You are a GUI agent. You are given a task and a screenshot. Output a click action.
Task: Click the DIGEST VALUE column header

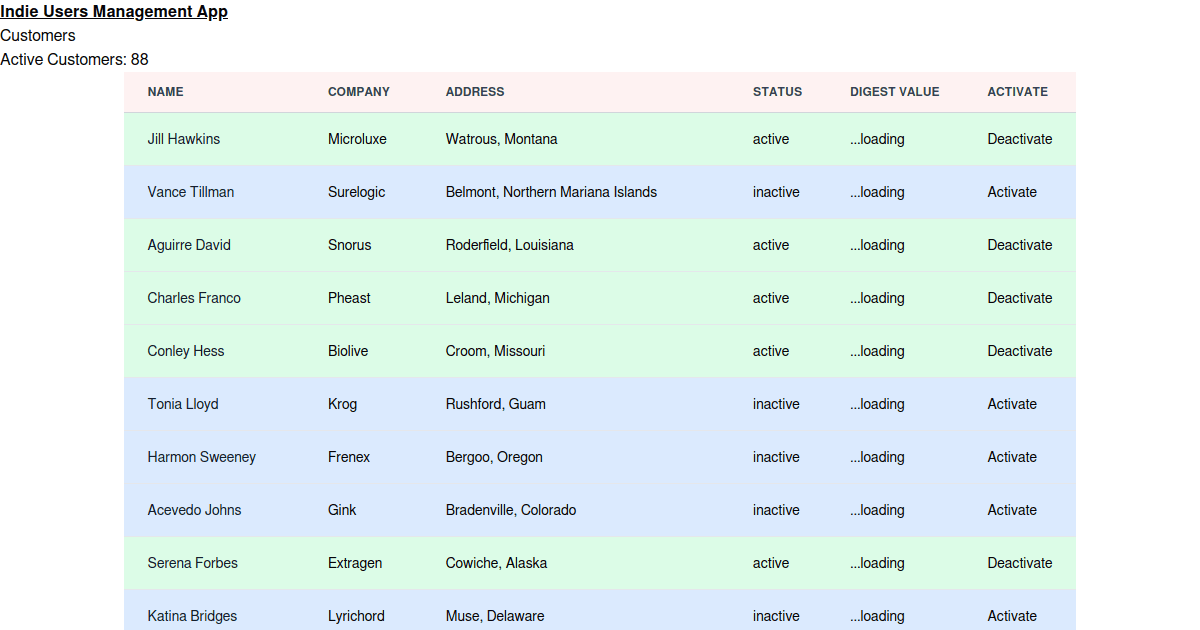[x=894, y=92]
